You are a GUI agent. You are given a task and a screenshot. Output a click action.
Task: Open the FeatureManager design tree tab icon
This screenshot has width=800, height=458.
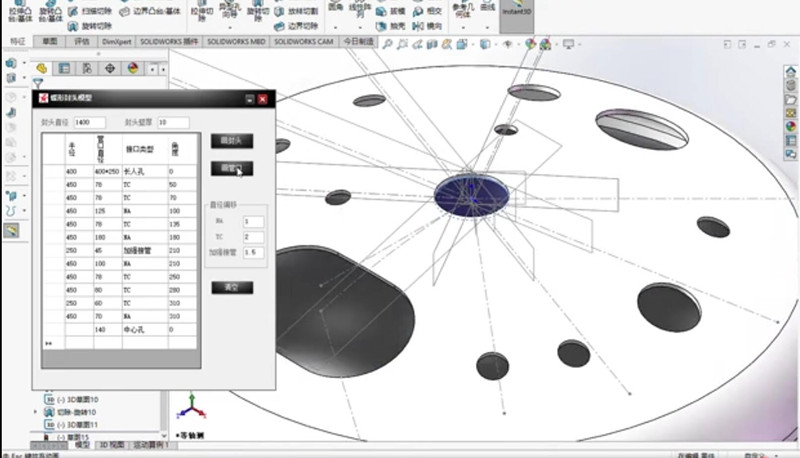tap(41, 68)
